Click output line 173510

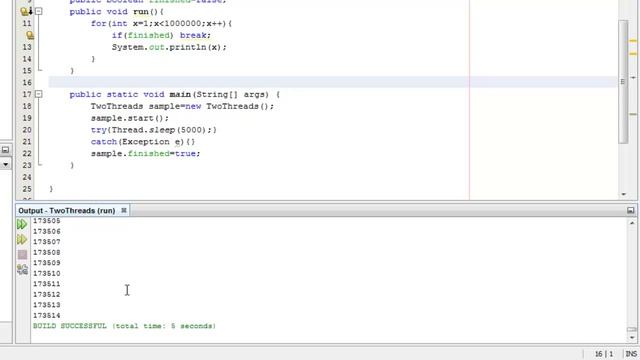click(x=47, y=273)
